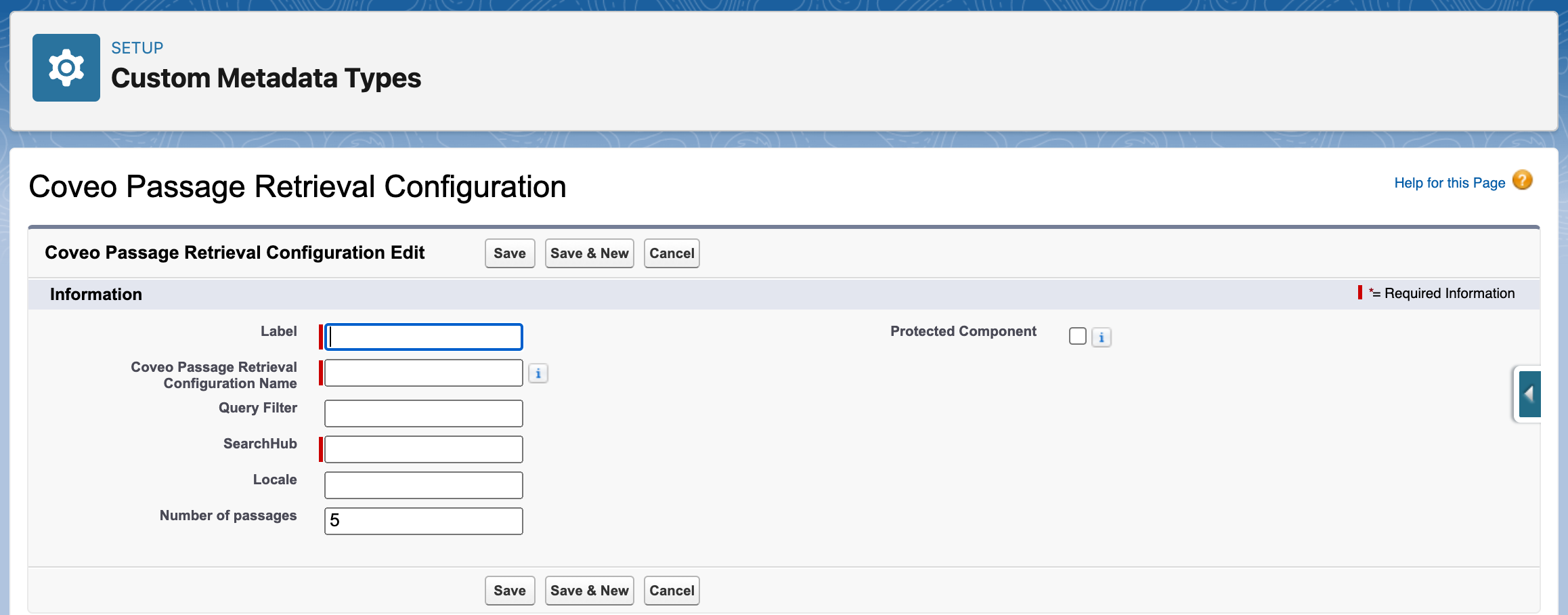The height and width of the screenshot is (615, 1568).
Task: Click info icon beside Protected Component checkbox
Action: (1102, 337)
